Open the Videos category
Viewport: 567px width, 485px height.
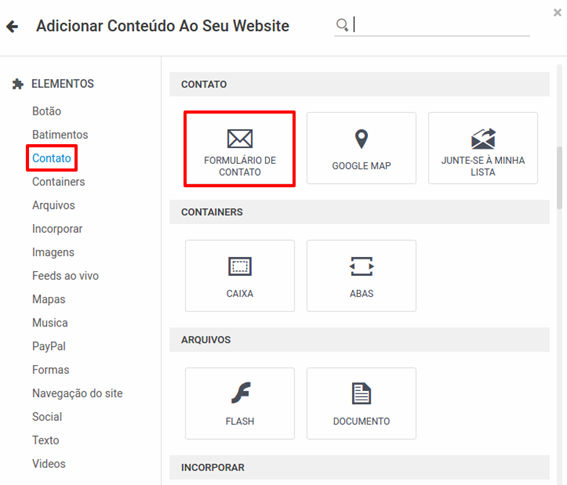point(49,464)
